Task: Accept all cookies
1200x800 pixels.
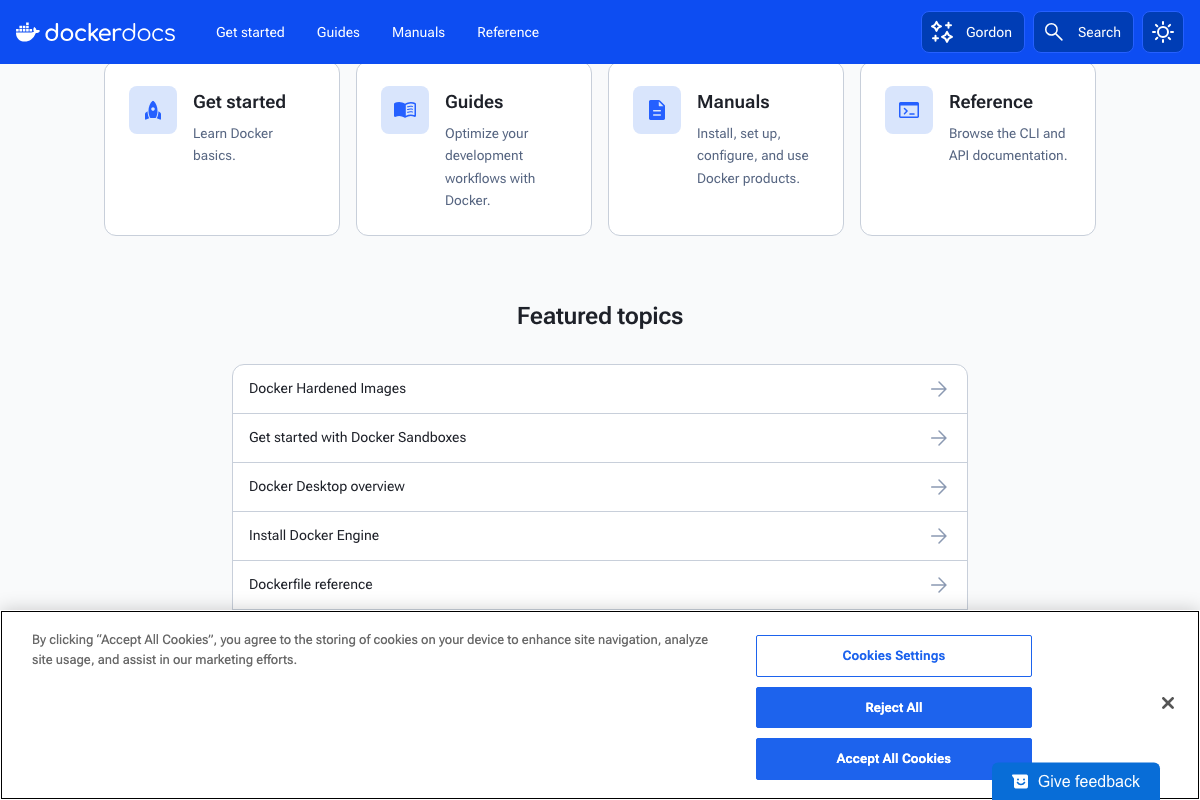Action: pyautogui.click(x=893, y=758)
